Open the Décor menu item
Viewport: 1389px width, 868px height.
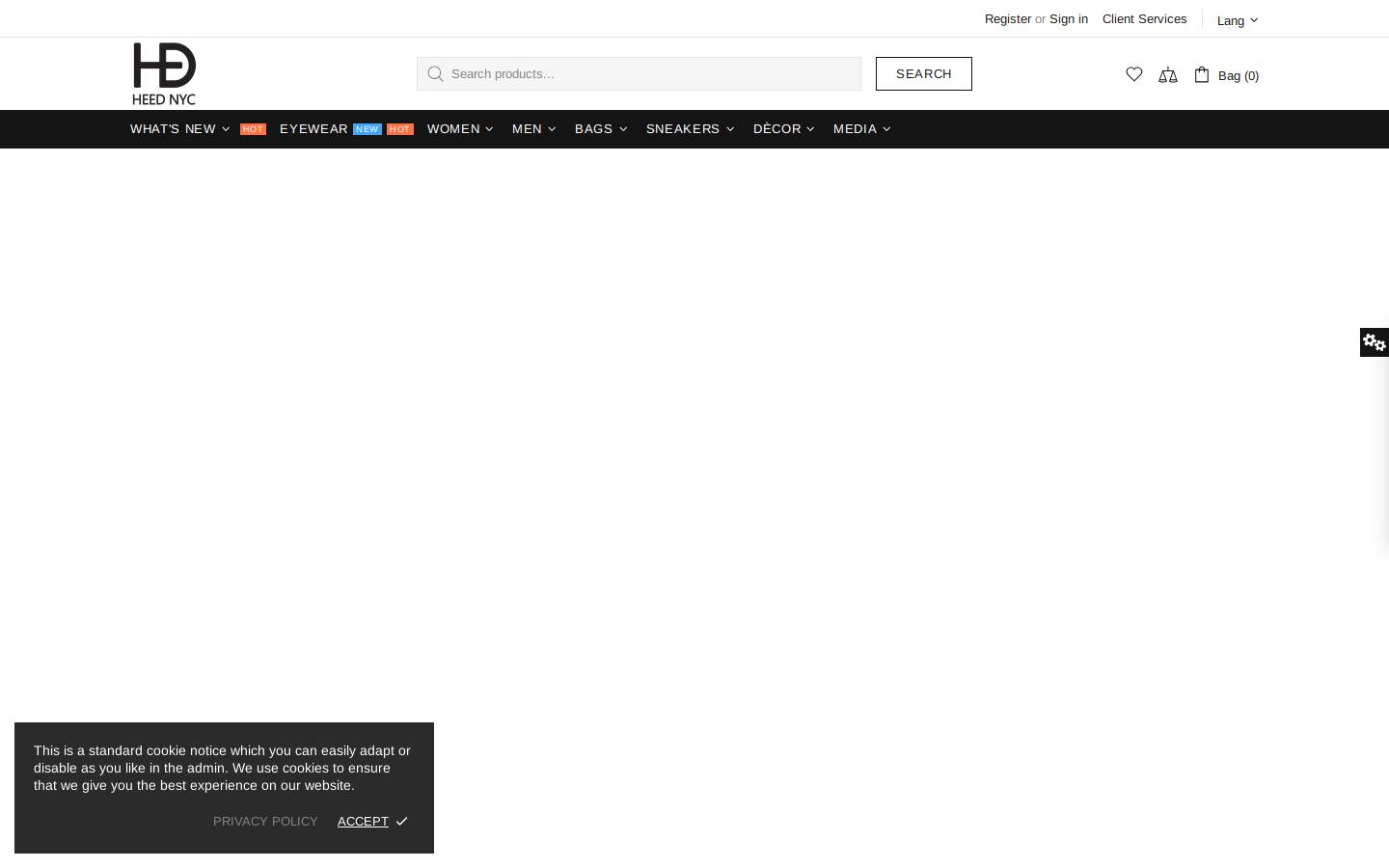coord(777,128)
